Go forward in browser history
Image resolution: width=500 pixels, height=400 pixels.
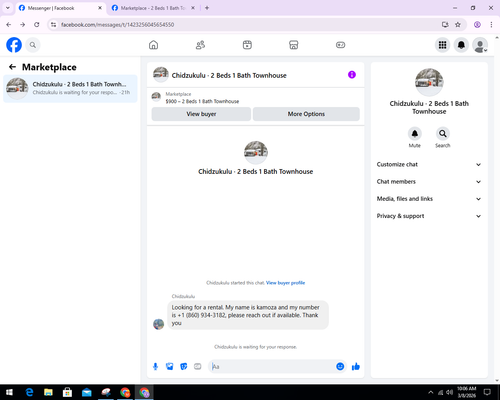coord(22,25)
